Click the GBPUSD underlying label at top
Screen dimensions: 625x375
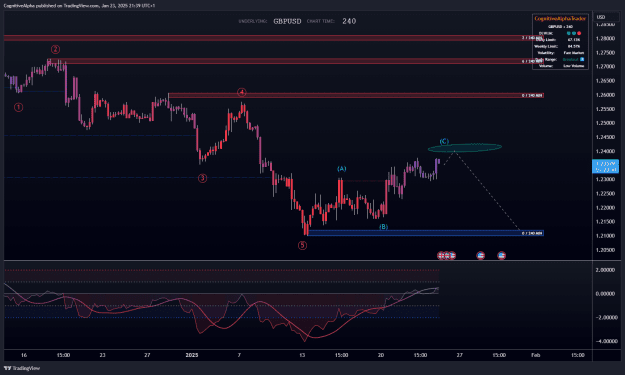tap(287, 21)
